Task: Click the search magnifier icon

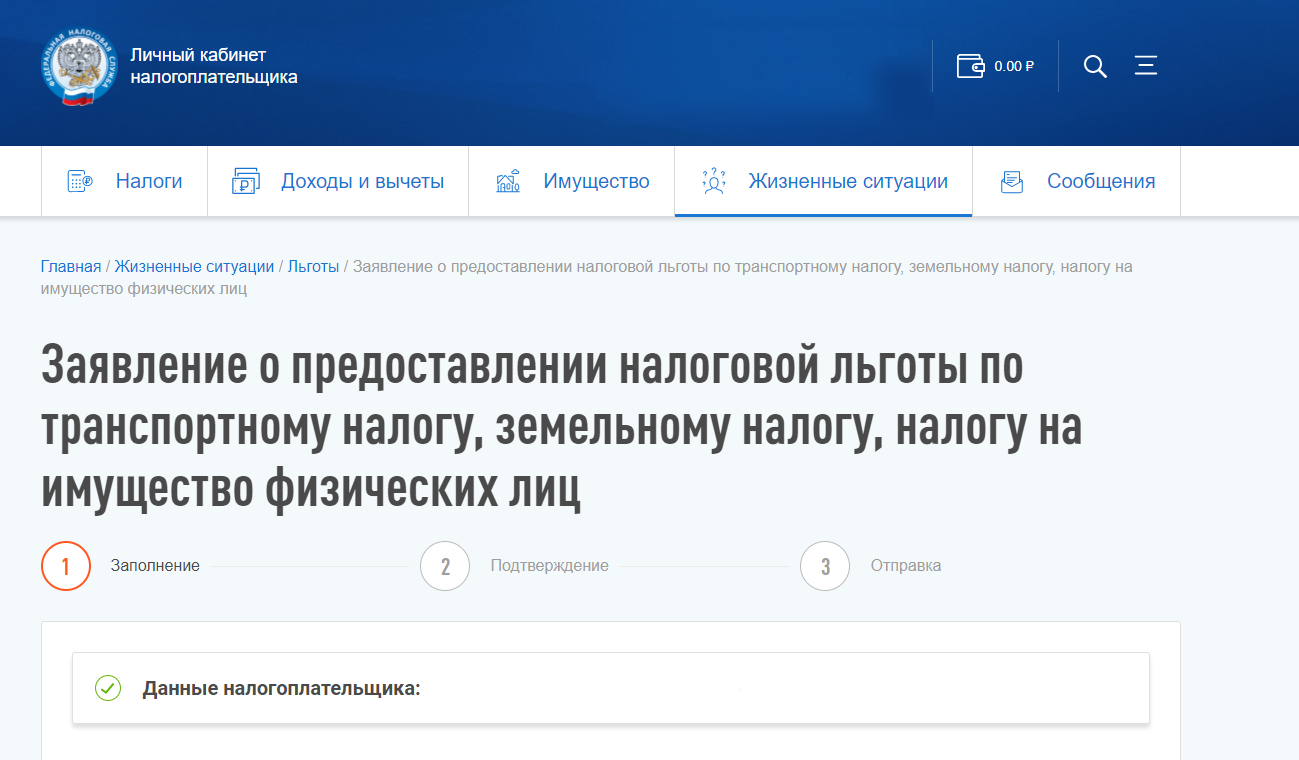Action: pos(1095,66)
